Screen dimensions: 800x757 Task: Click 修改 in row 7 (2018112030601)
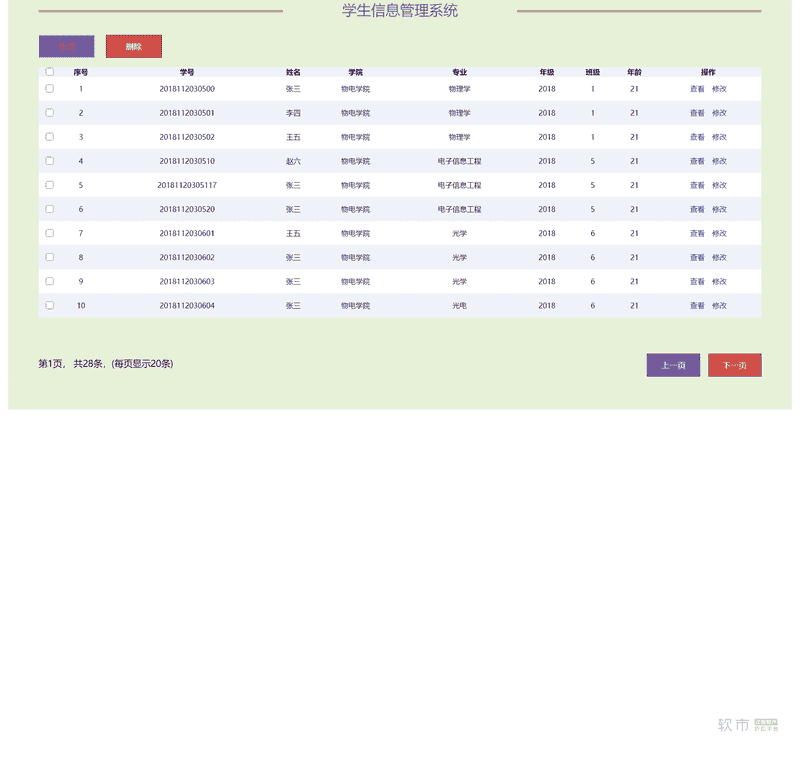coord(719,233)
